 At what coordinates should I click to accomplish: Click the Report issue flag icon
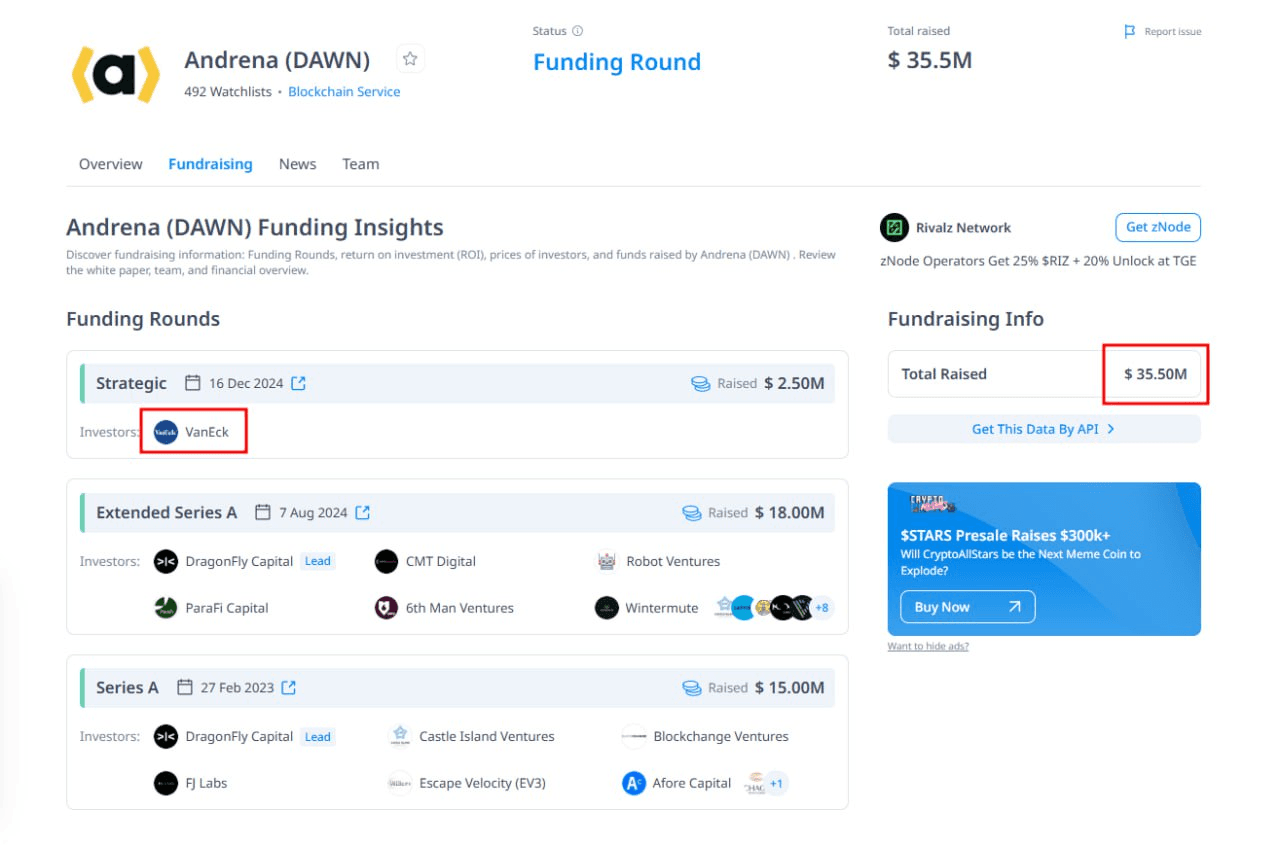1130,32
